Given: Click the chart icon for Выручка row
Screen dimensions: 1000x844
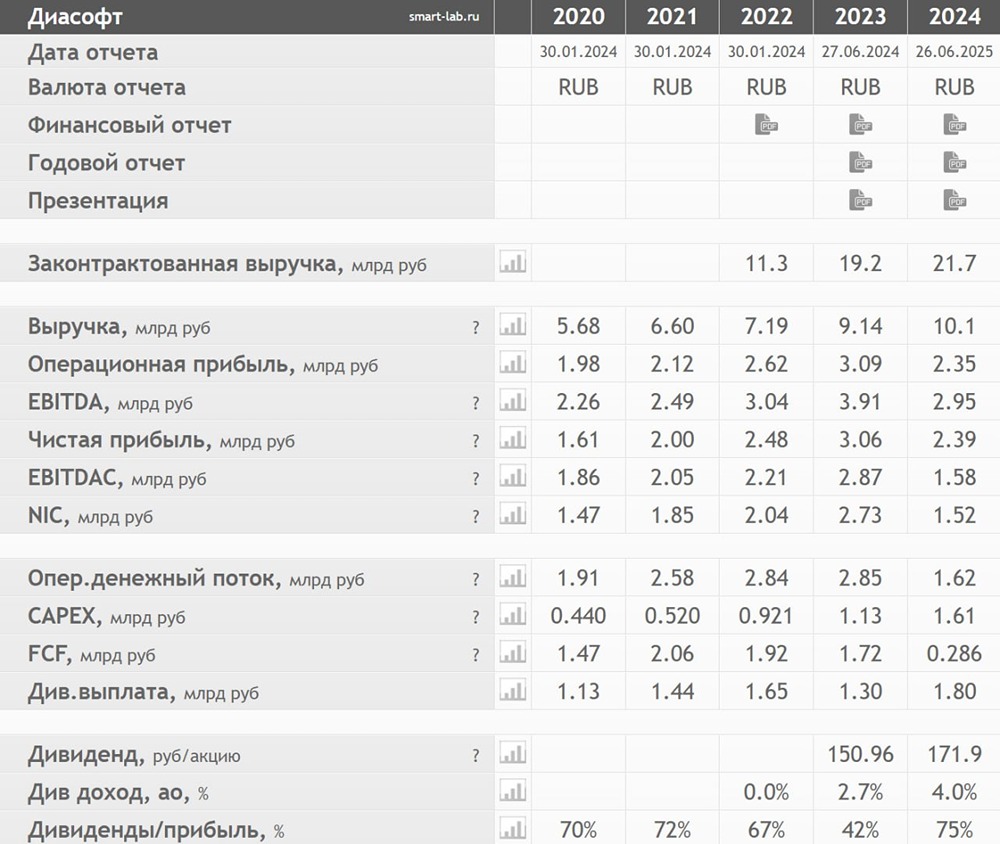Looking at the screenshot, I should point(513,325).
